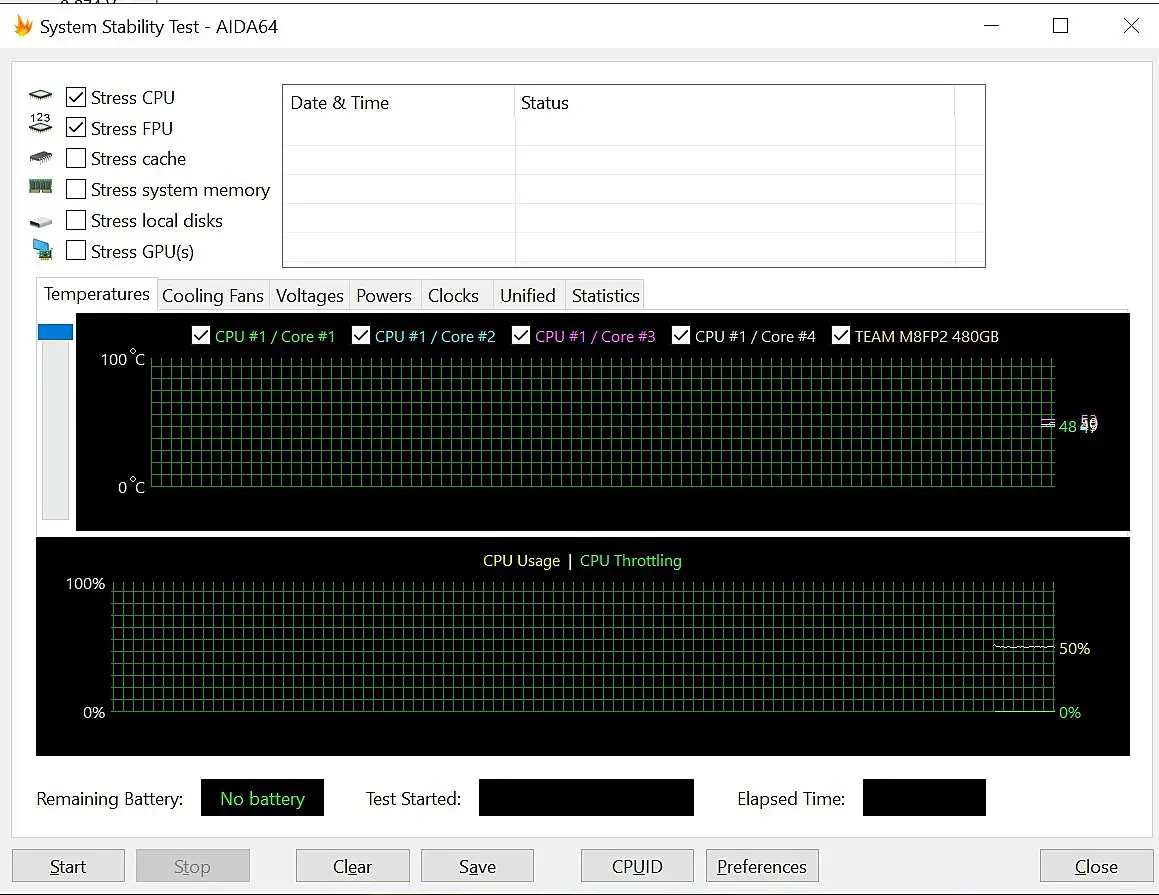Minimize the AIDA64 window

(x=992, y=26)
